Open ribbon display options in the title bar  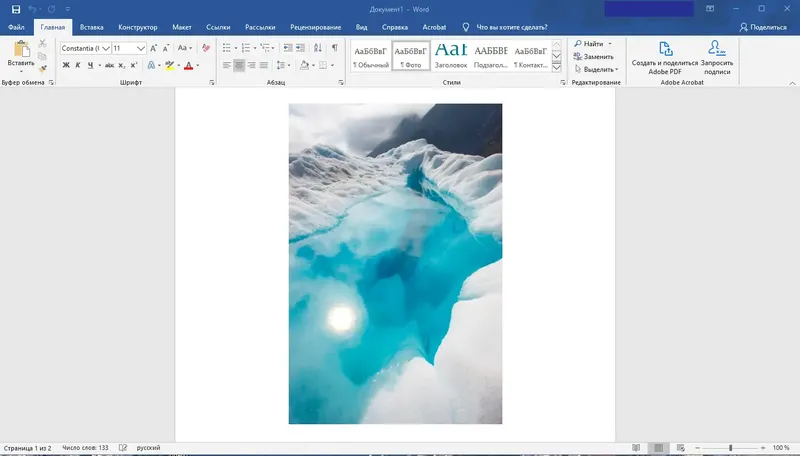coord(710,9)
